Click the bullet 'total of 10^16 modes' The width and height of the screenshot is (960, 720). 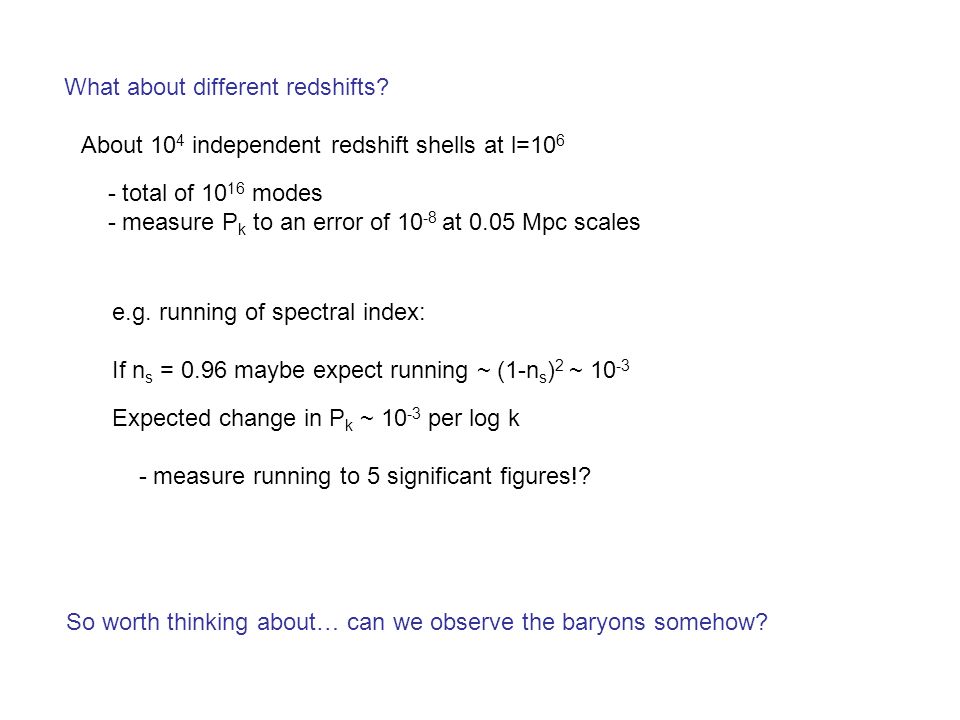point(215,192)
